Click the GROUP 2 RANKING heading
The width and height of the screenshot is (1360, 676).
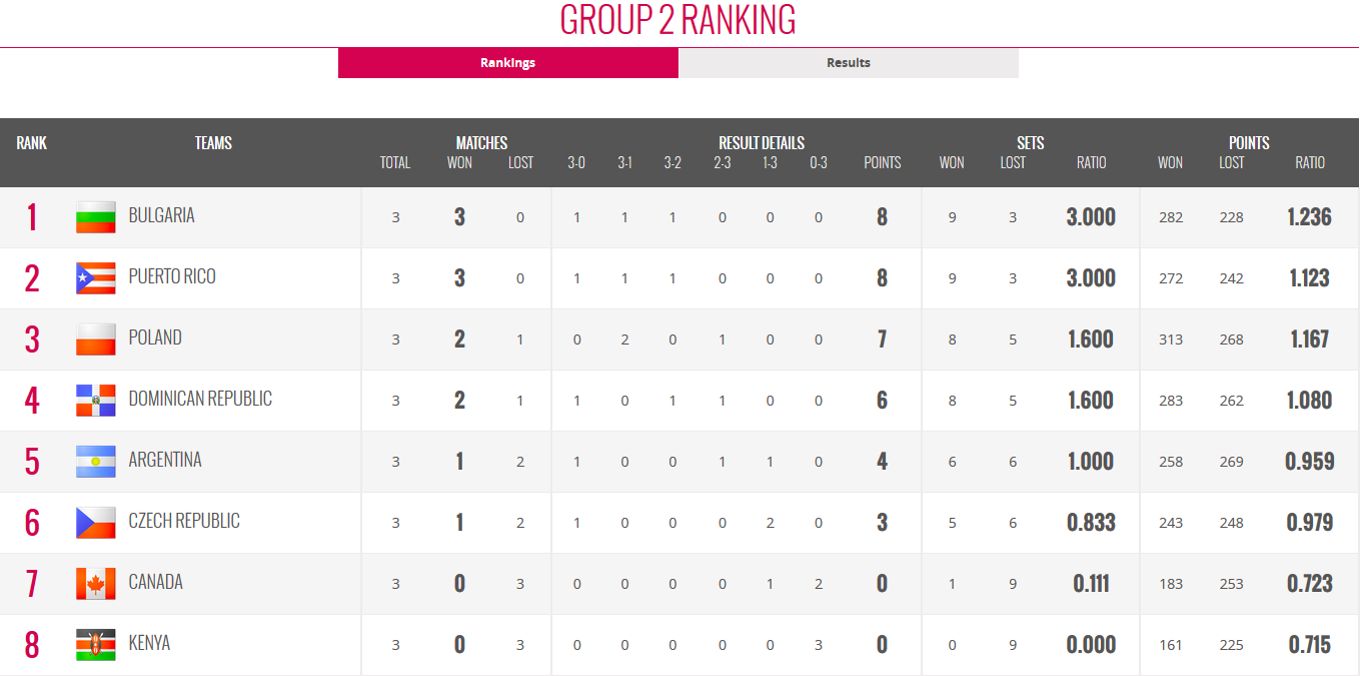tap(678, 20)
